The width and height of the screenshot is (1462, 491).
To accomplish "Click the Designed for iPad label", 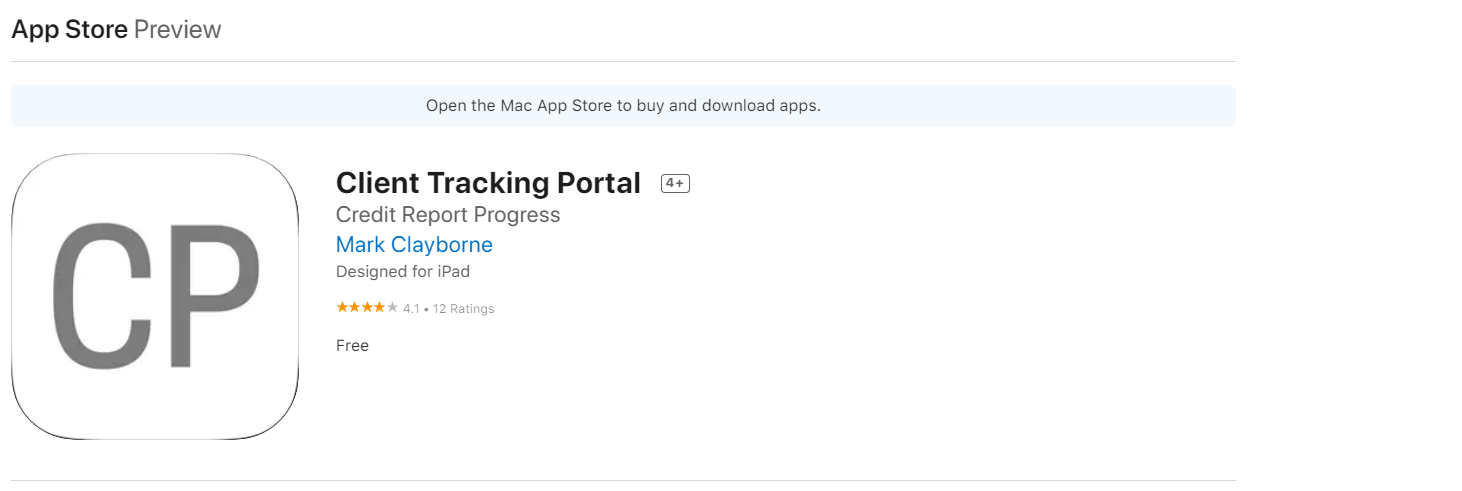I will [x=402, y=272].
